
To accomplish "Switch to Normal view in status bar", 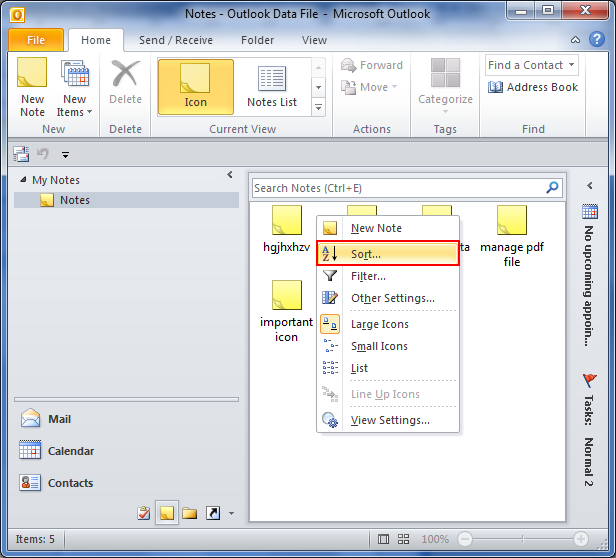I will (383, 539).
